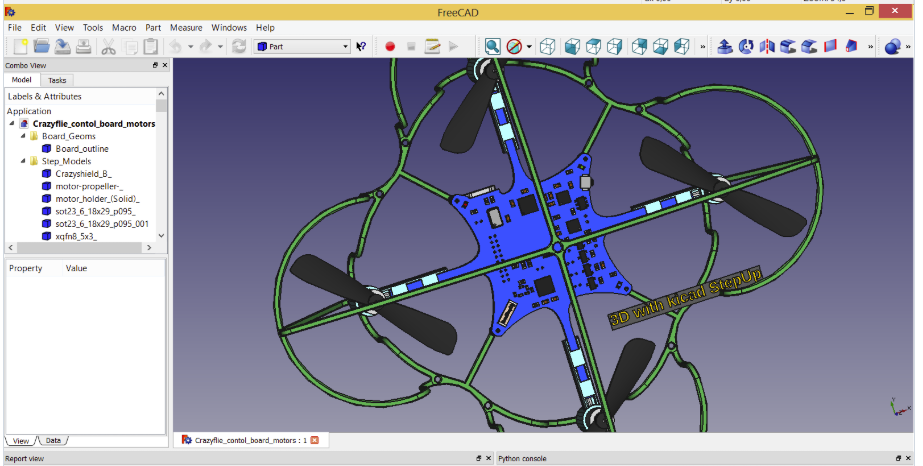Switch to the Tasks tab
Viewport: 923px width, 466px height.
[x=57, y=80]
